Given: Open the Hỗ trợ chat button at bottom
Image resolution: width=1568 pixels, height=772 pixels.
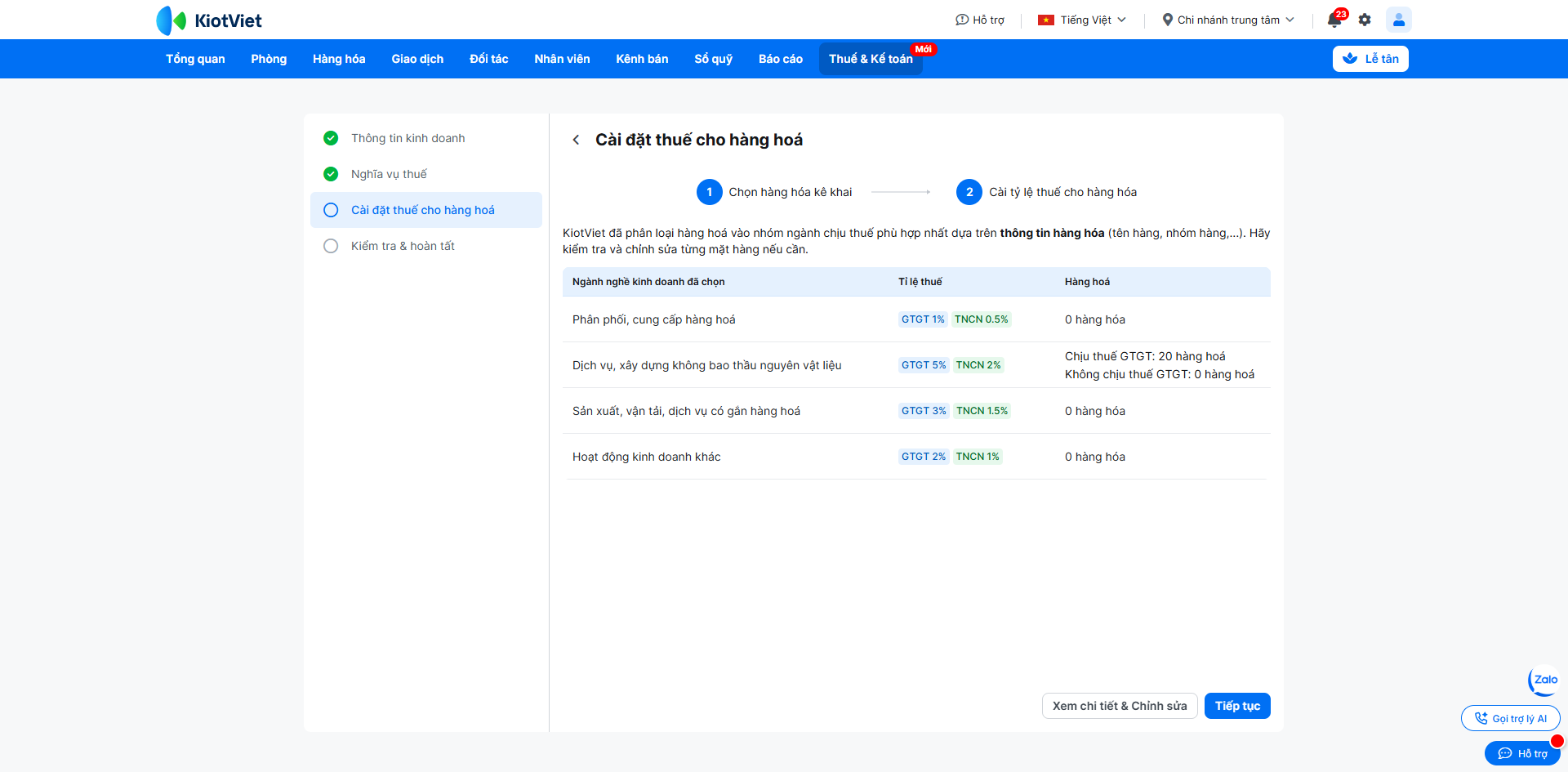Looking at the screenshot, I should click(1522, 753).
